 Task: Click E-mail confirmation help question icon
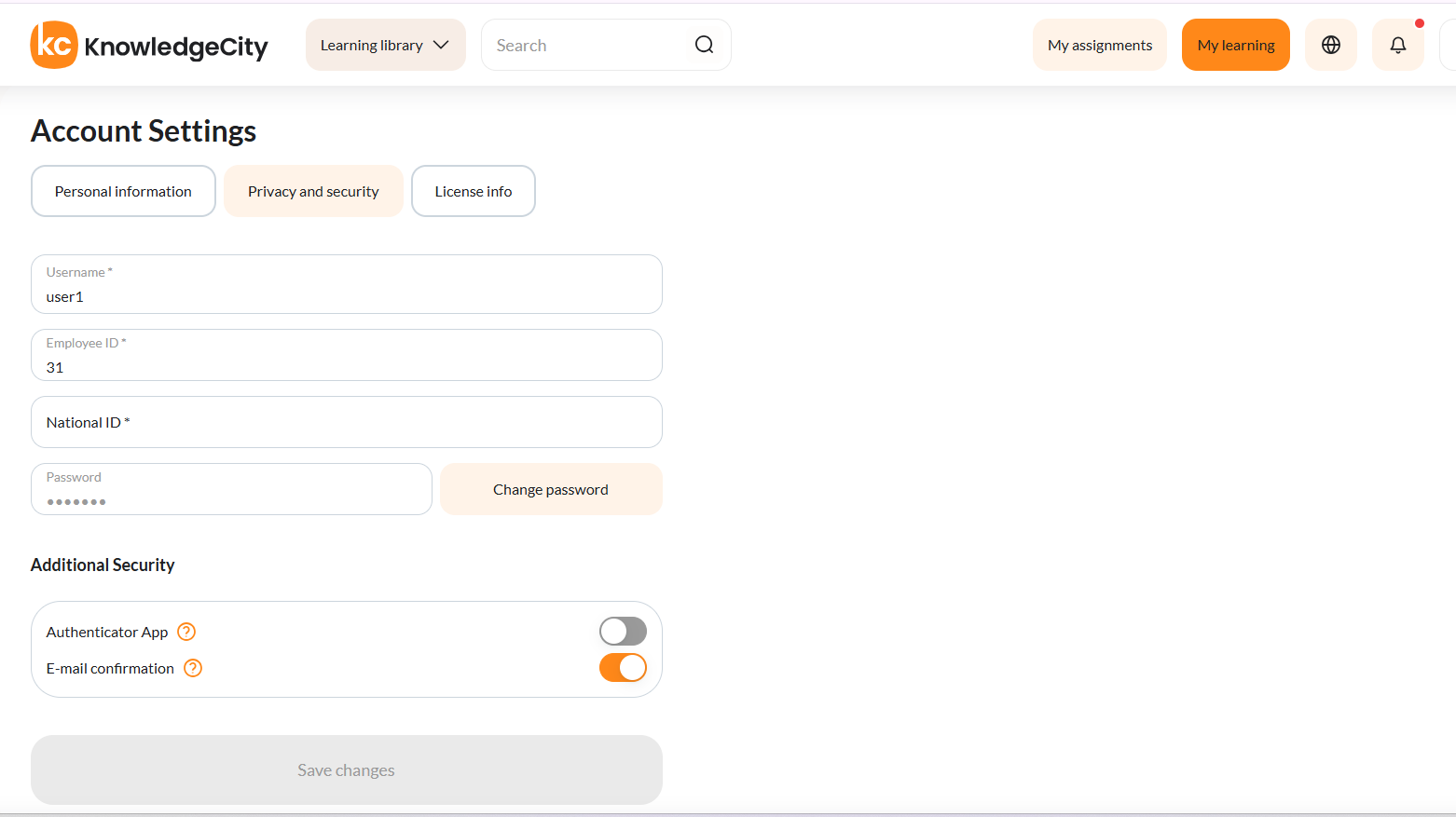click(193, 668)
